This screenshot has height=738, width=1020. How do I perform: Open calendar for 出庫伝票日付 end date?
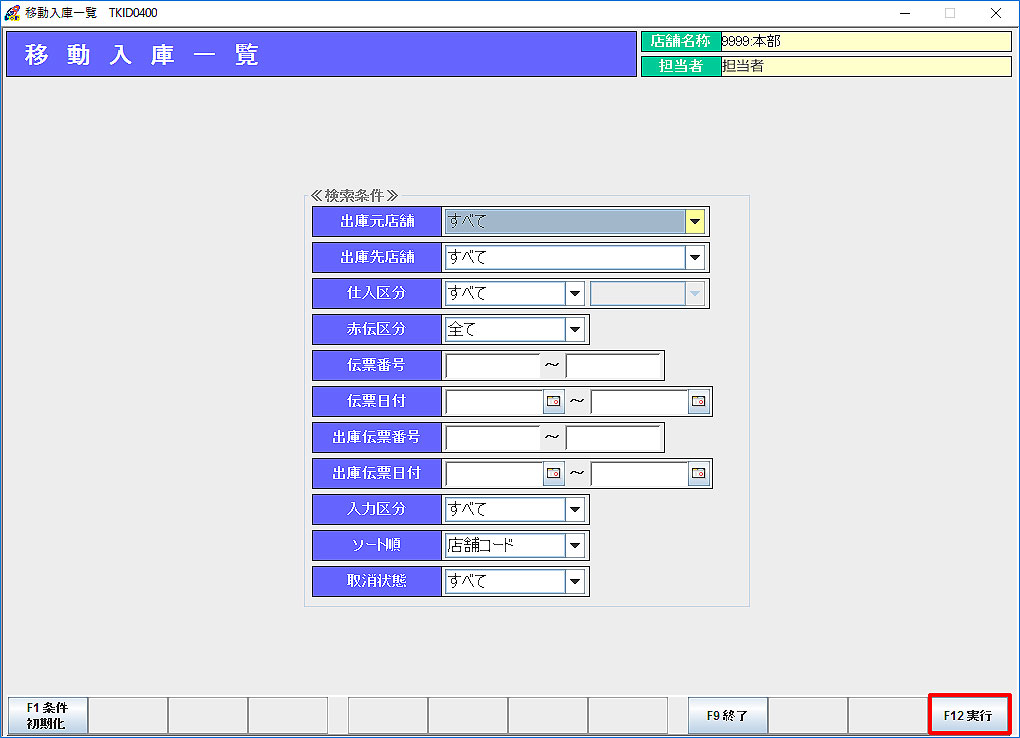pyautogui.click(x=699, y=474)
